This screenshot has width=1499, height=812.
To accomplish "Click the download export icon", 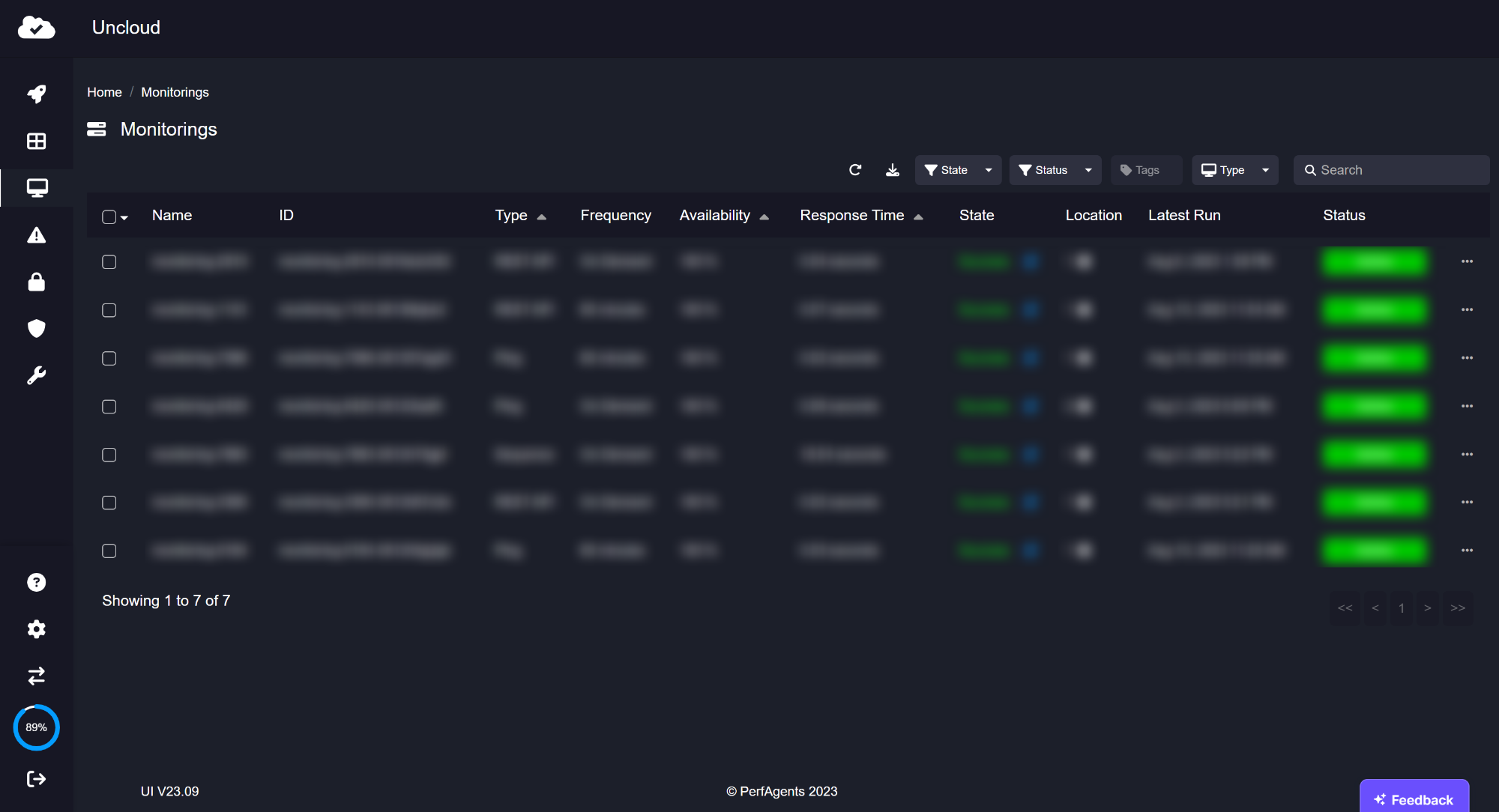I will coord(892,170).
